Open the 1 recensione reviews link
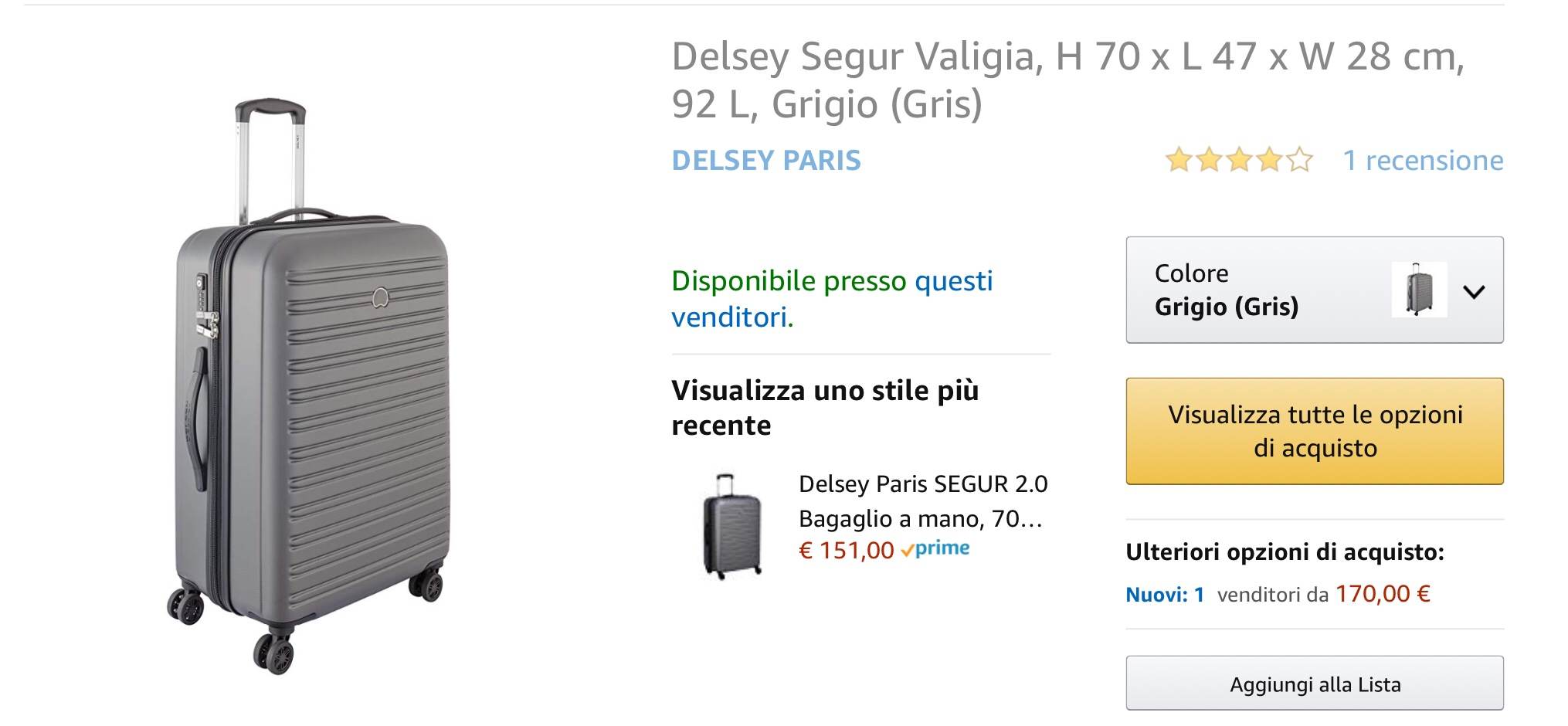This screenshot has height=726, width=1568. point(1423,161)
